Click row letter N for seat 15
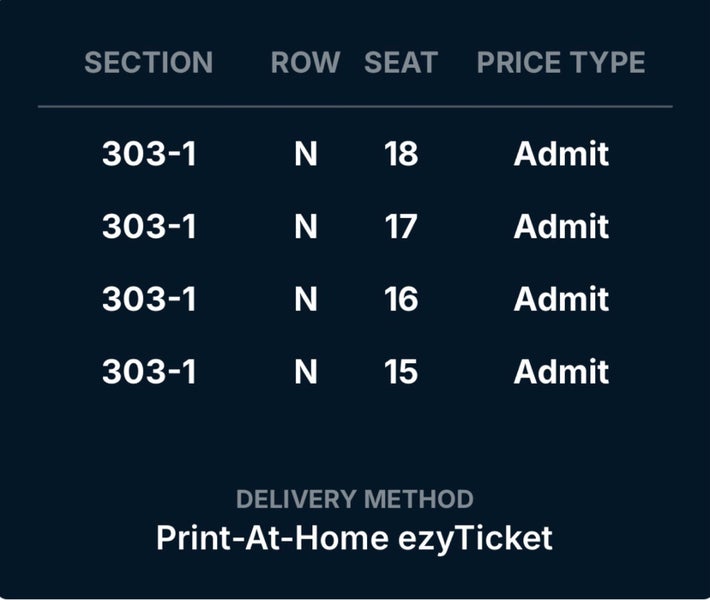 [x=305, y=372]
